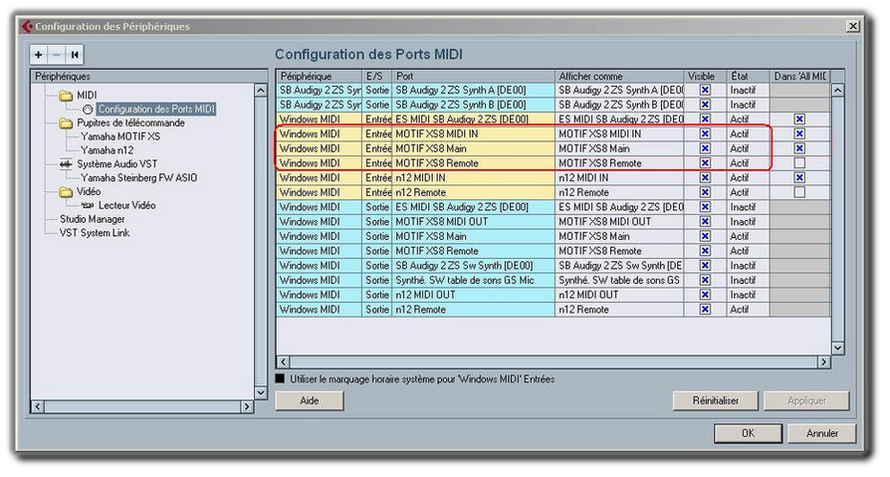This screenshot has width=890, height=477.
Task: Uncheck 'All MIDI' for n12 MIDI IN
Action: coord(799,178)
